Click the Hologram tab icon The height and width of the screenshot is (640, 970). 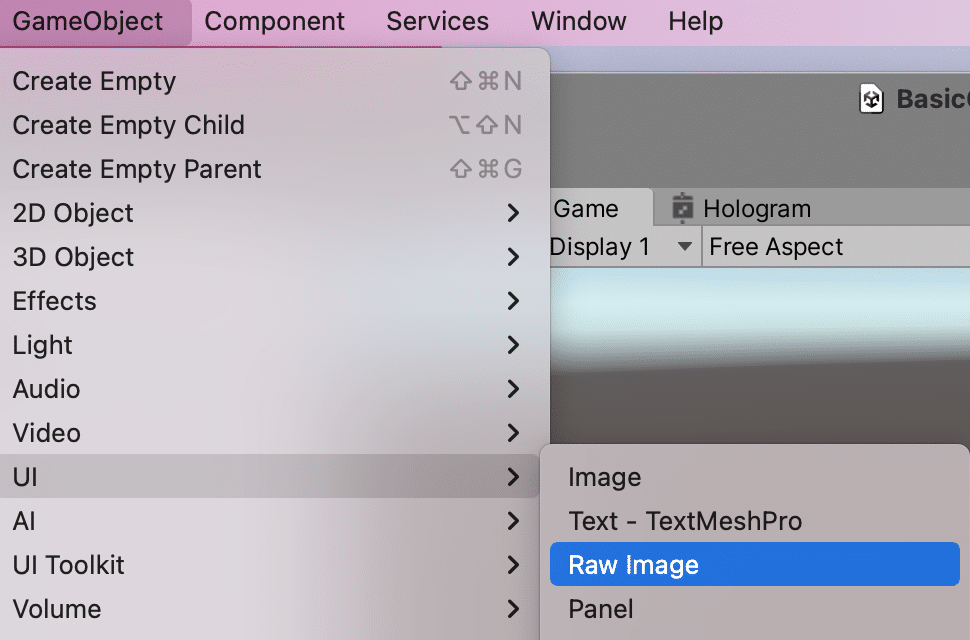click(x=683, y=208)
